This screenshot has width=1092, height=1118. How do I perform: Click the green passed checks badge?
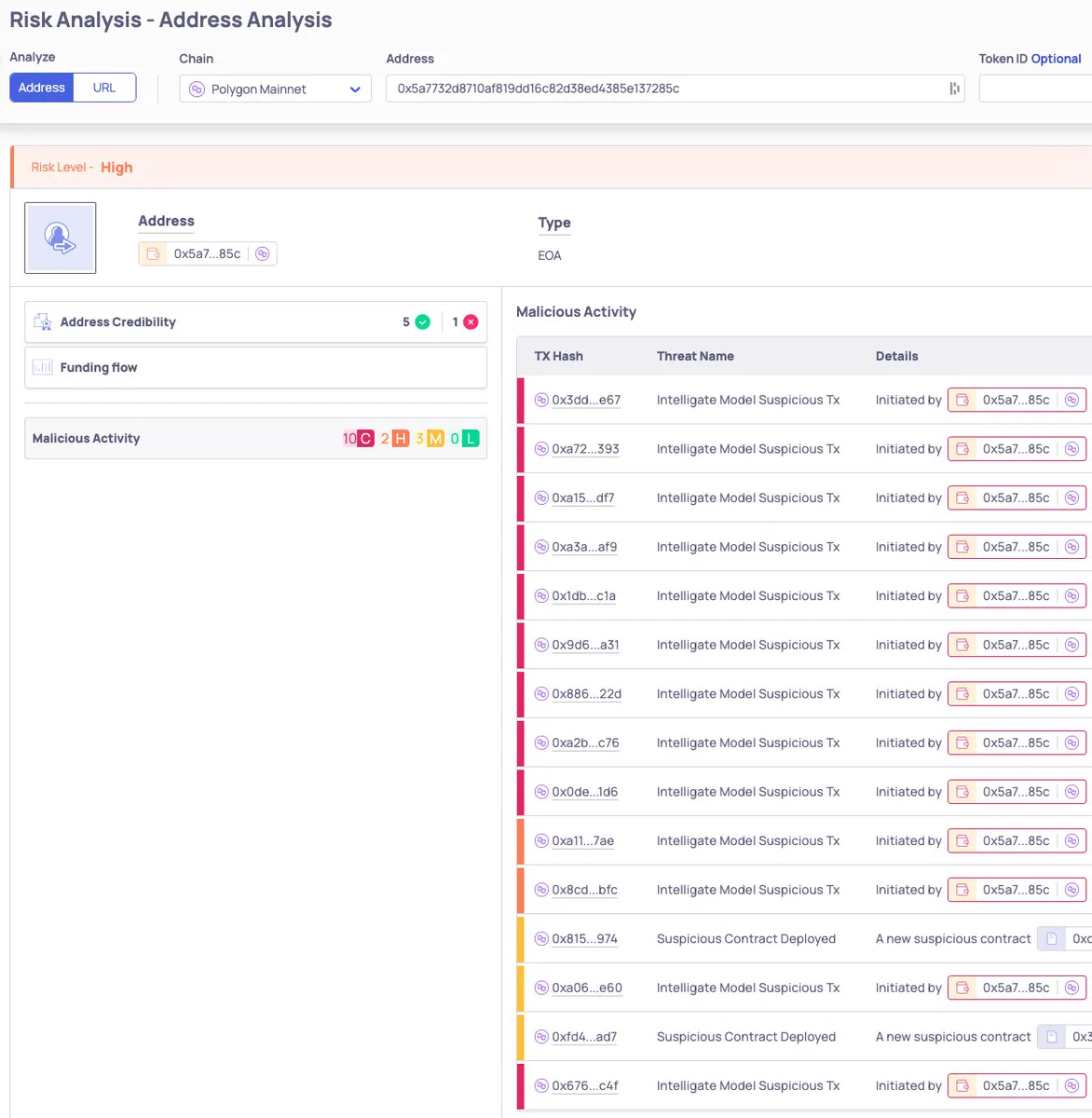tap(422, 322)
